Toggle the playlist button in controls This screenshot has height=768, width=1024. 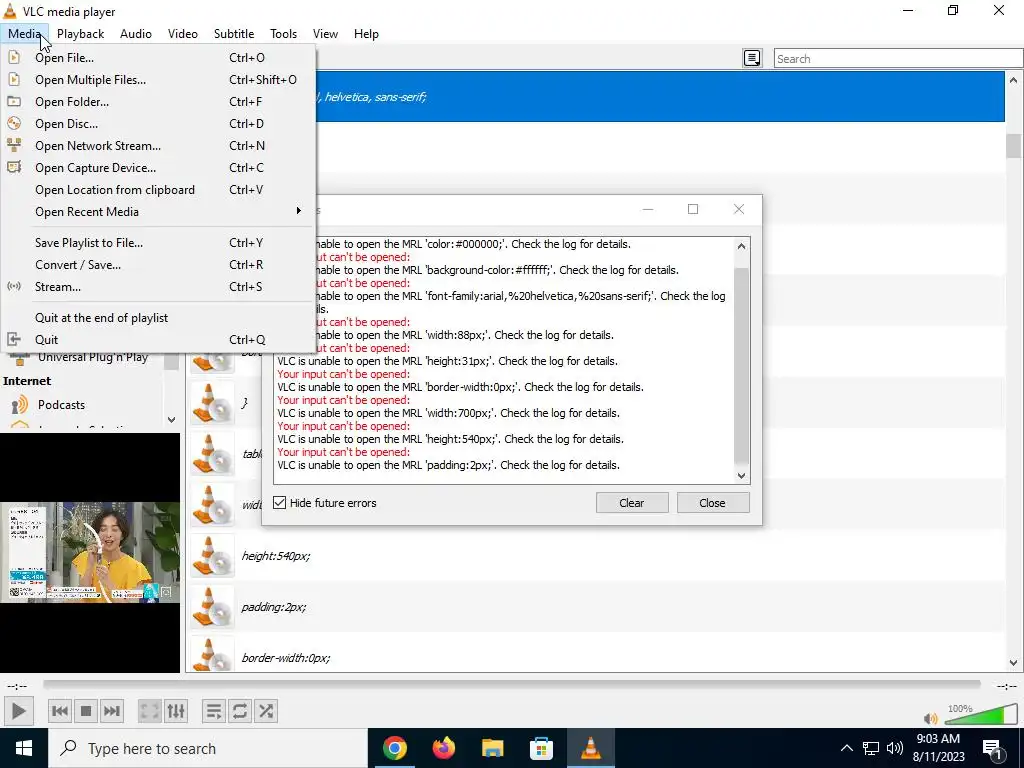point(214,711)
